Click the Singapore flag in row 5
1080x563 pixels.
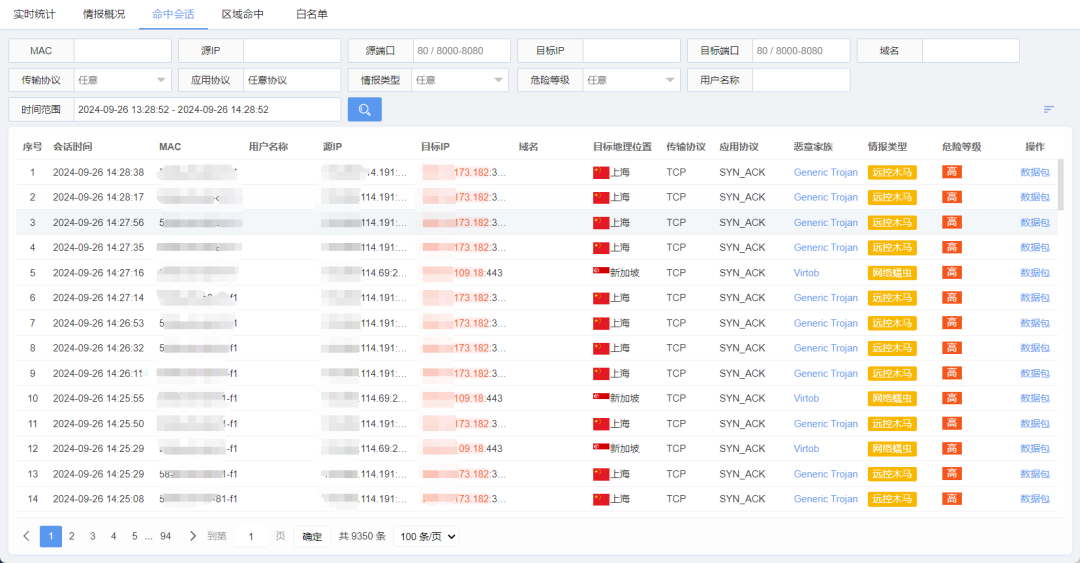(x=601, y=272)
